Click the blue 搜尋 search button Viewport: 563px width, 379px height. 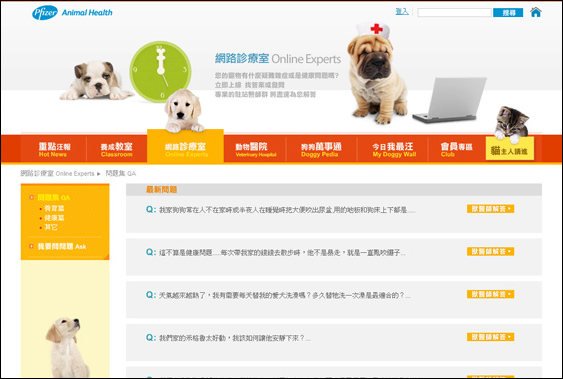pos(508,13)
